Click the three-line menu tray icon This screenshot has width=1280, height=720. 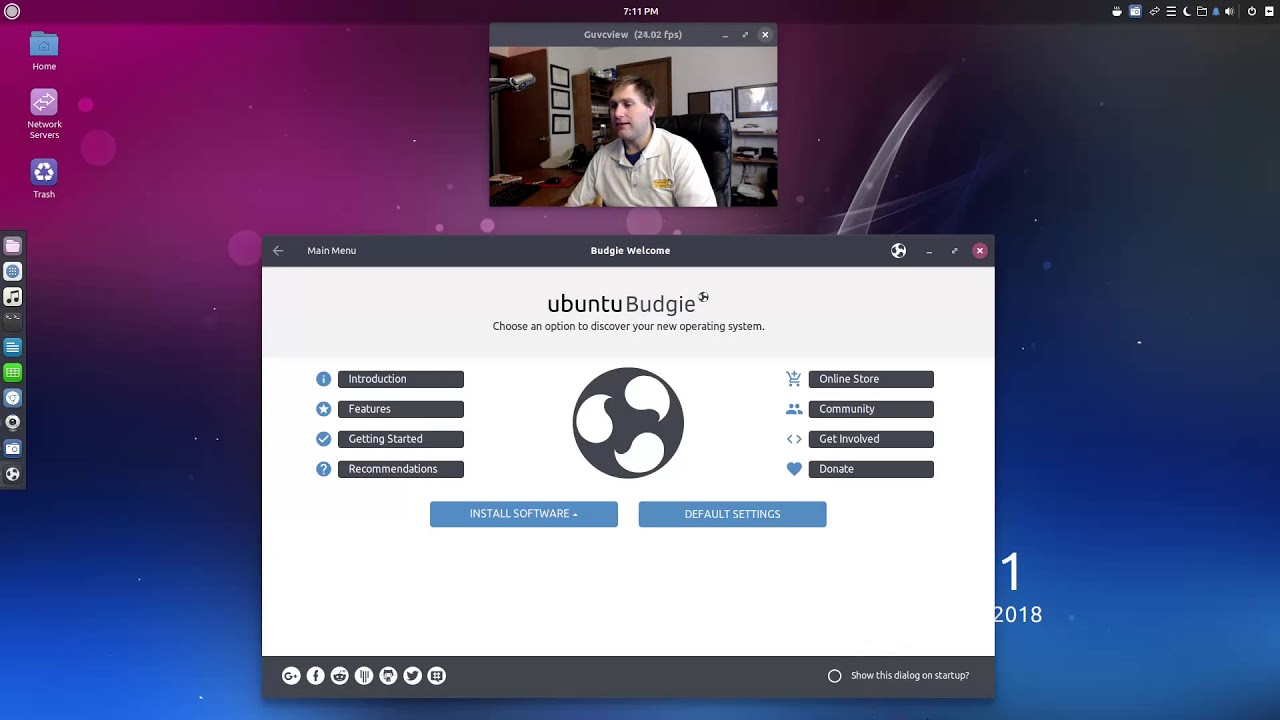click(x=1171, y=12)
